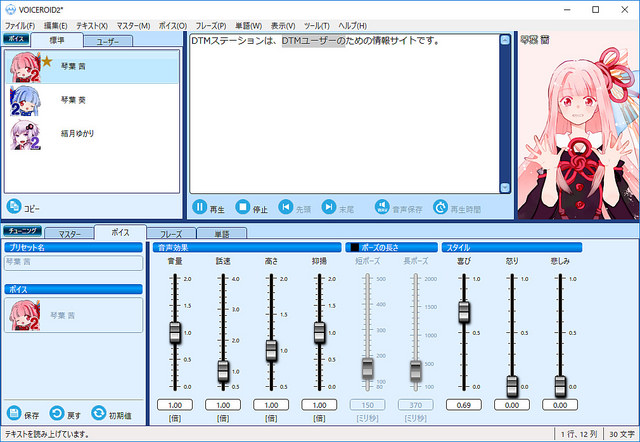Click the 再生時間 playback time icon

440,207
